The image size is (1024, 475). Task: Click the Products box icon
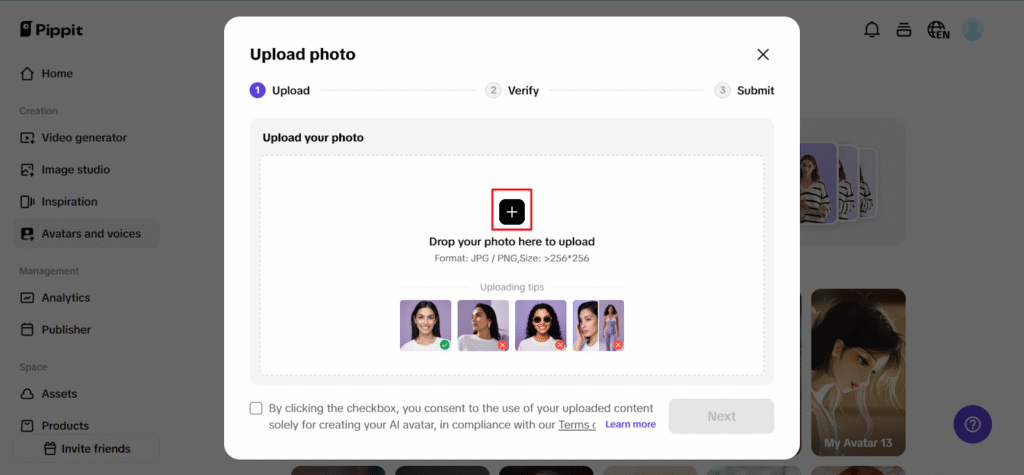click(x=27, y=426)
